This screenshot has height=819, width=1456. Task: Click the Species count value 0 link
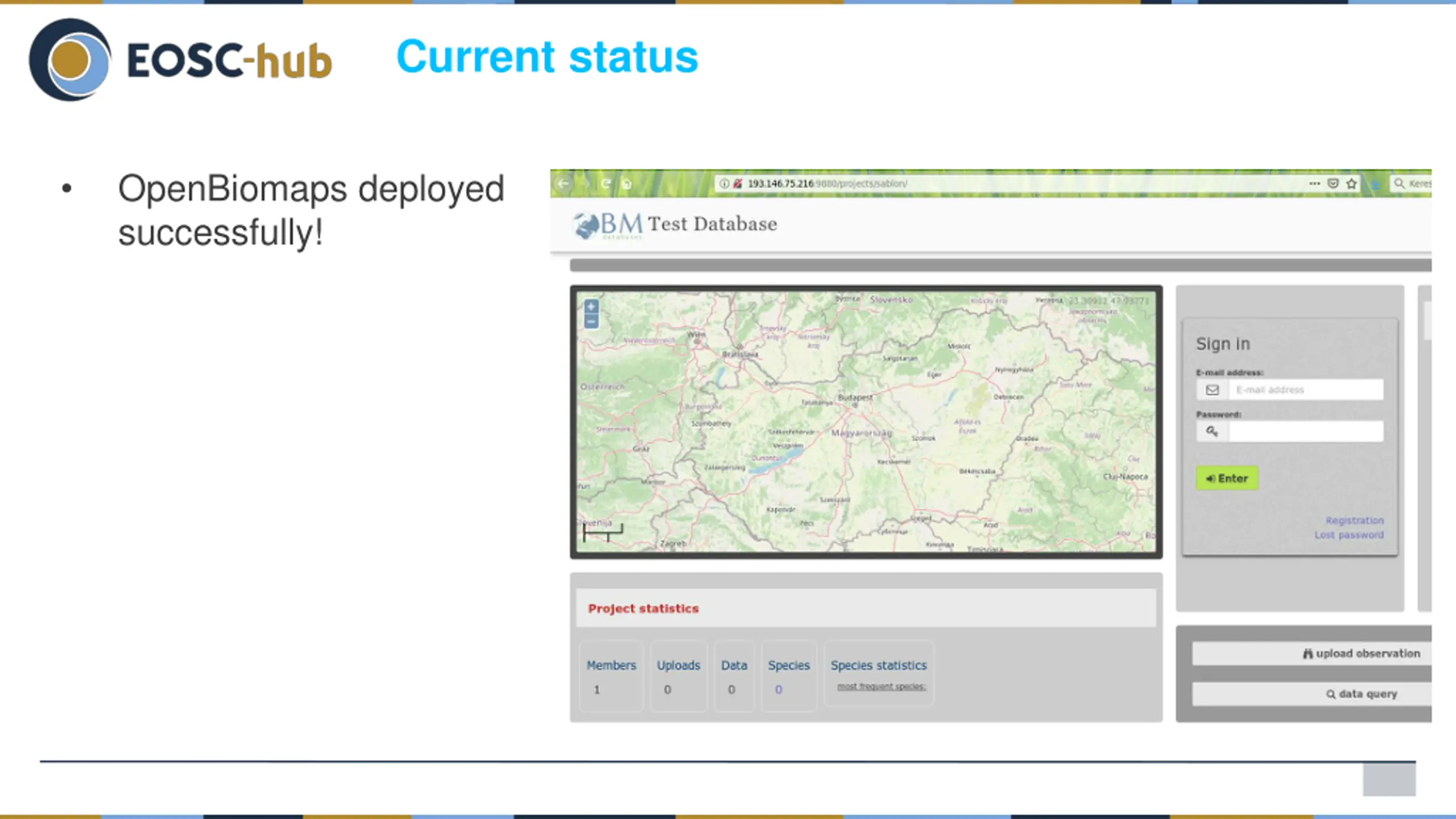[779, 689]
